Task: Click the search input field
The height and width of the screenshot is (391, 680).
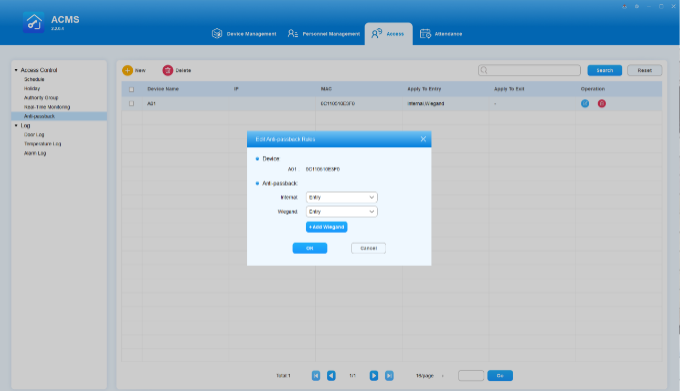Action: point(529,70)
